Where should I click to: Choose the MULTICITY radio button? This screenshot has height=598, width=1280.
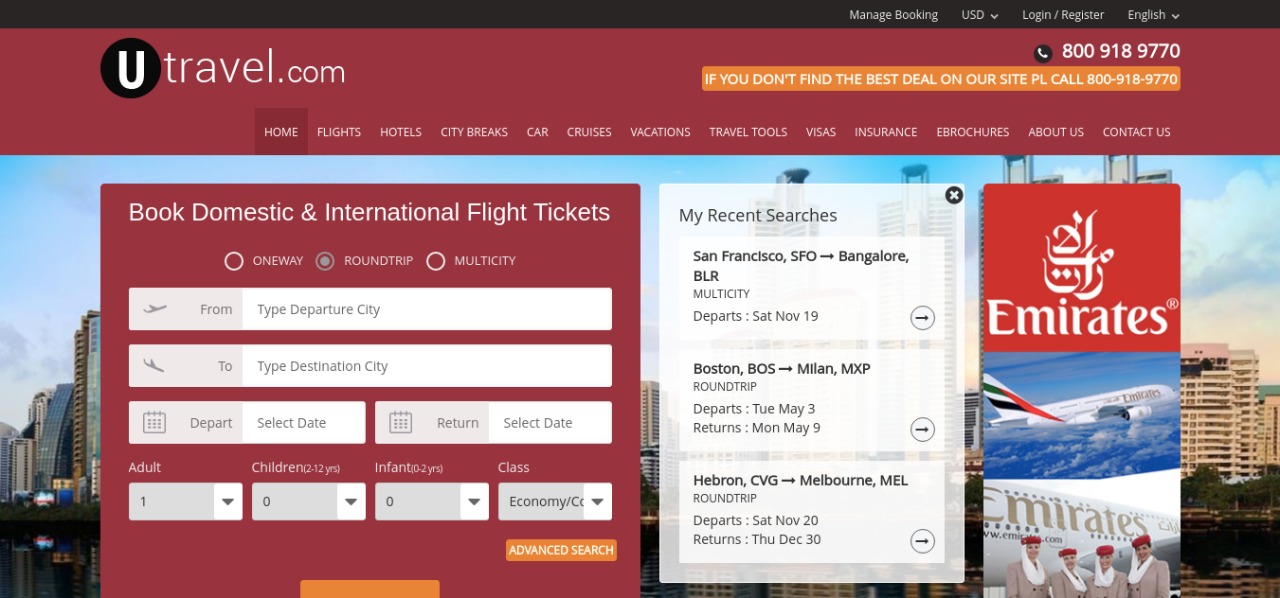pyautogui.click(x=435, y=261)
